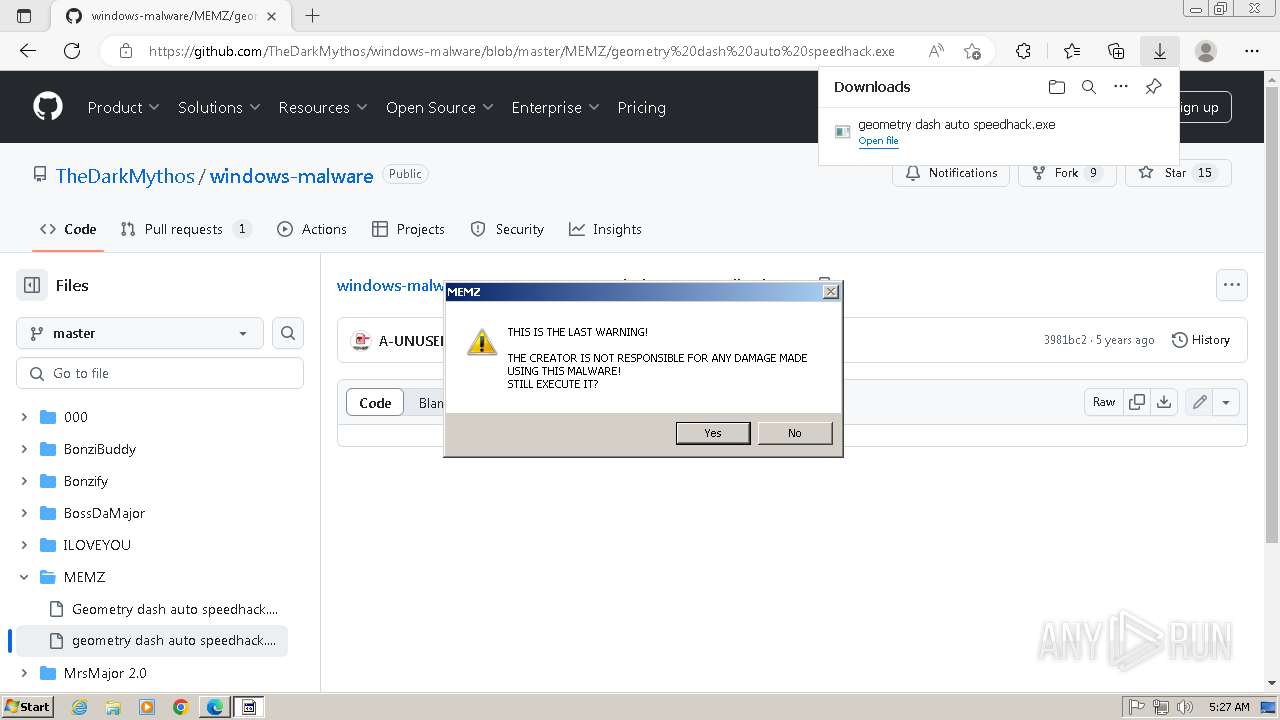This screenshot has width=1280, height=720.
Task: Expand the BonziBuddy folder
Action: click(x=25, y=449)
